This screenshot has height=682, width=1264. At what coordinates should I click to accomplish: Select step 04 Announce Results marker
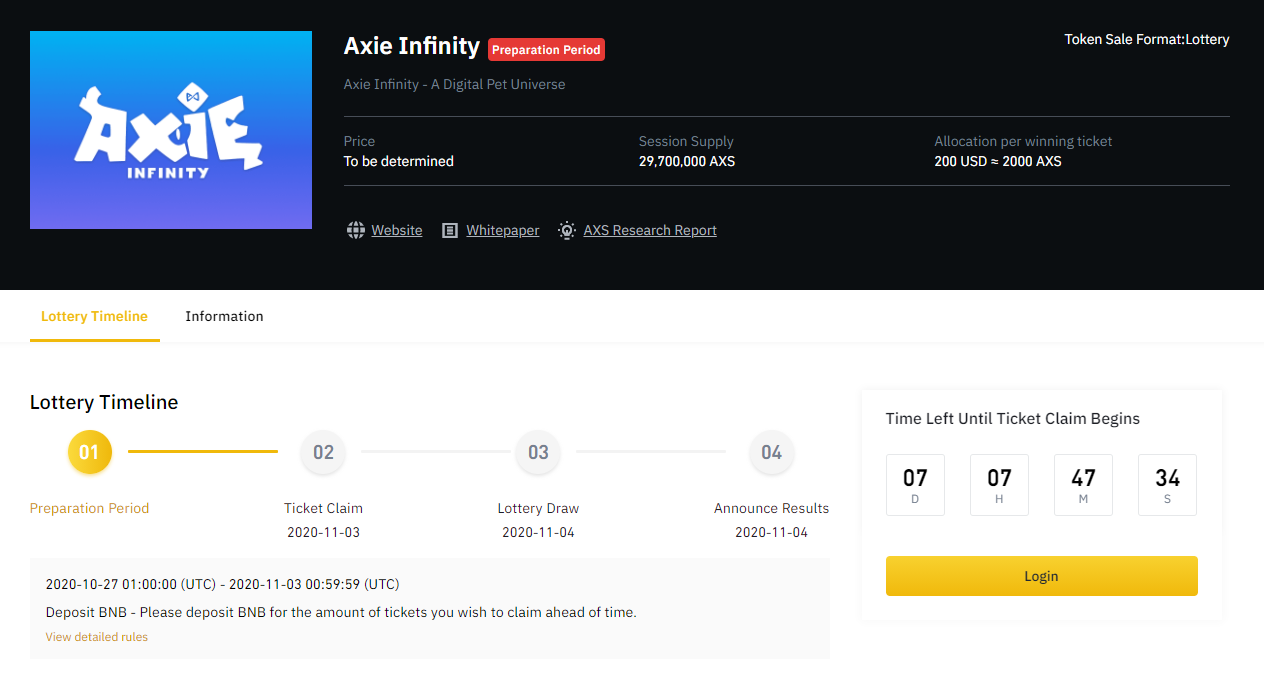[771, 452]
